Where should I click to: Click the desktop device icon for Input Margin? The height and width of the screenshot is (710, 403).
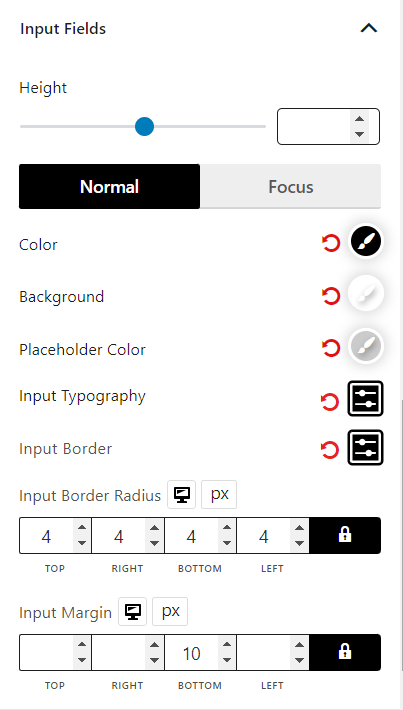point(133,612)
